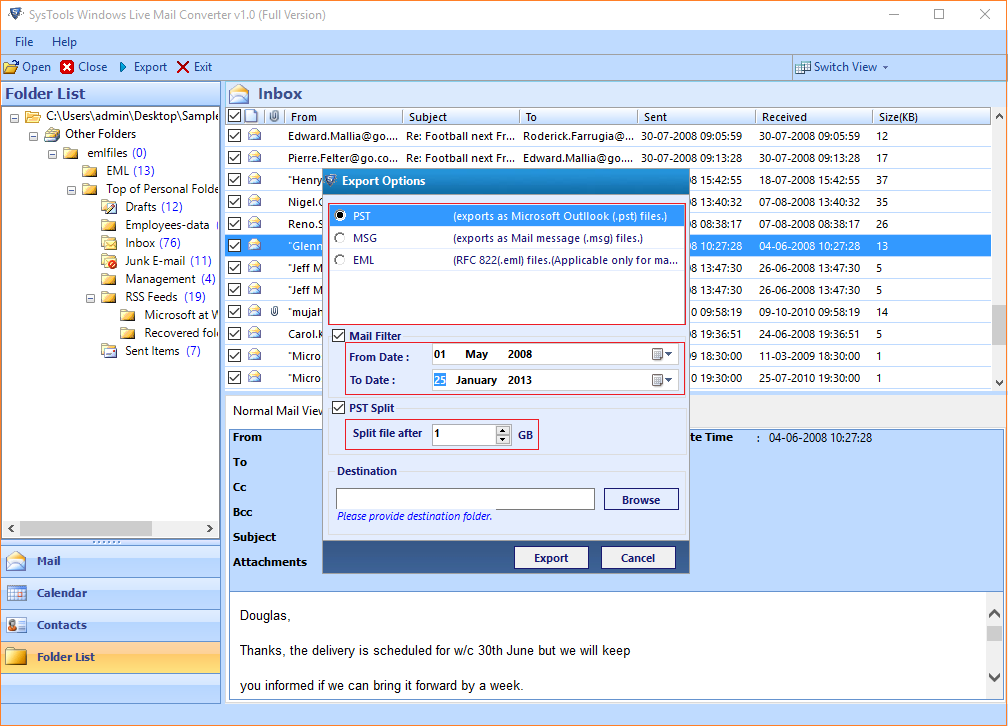Click the Split file after size field
The image size is (1008, 726).
[464, 434]
